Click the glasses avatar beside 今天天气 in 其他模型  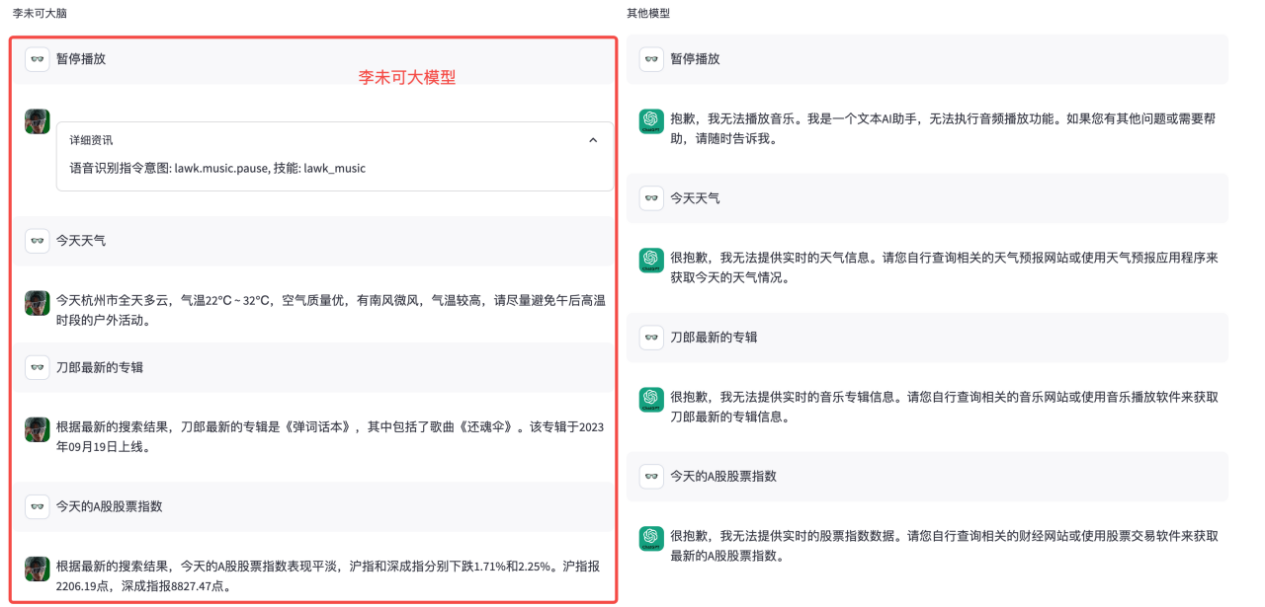point(651,198)
